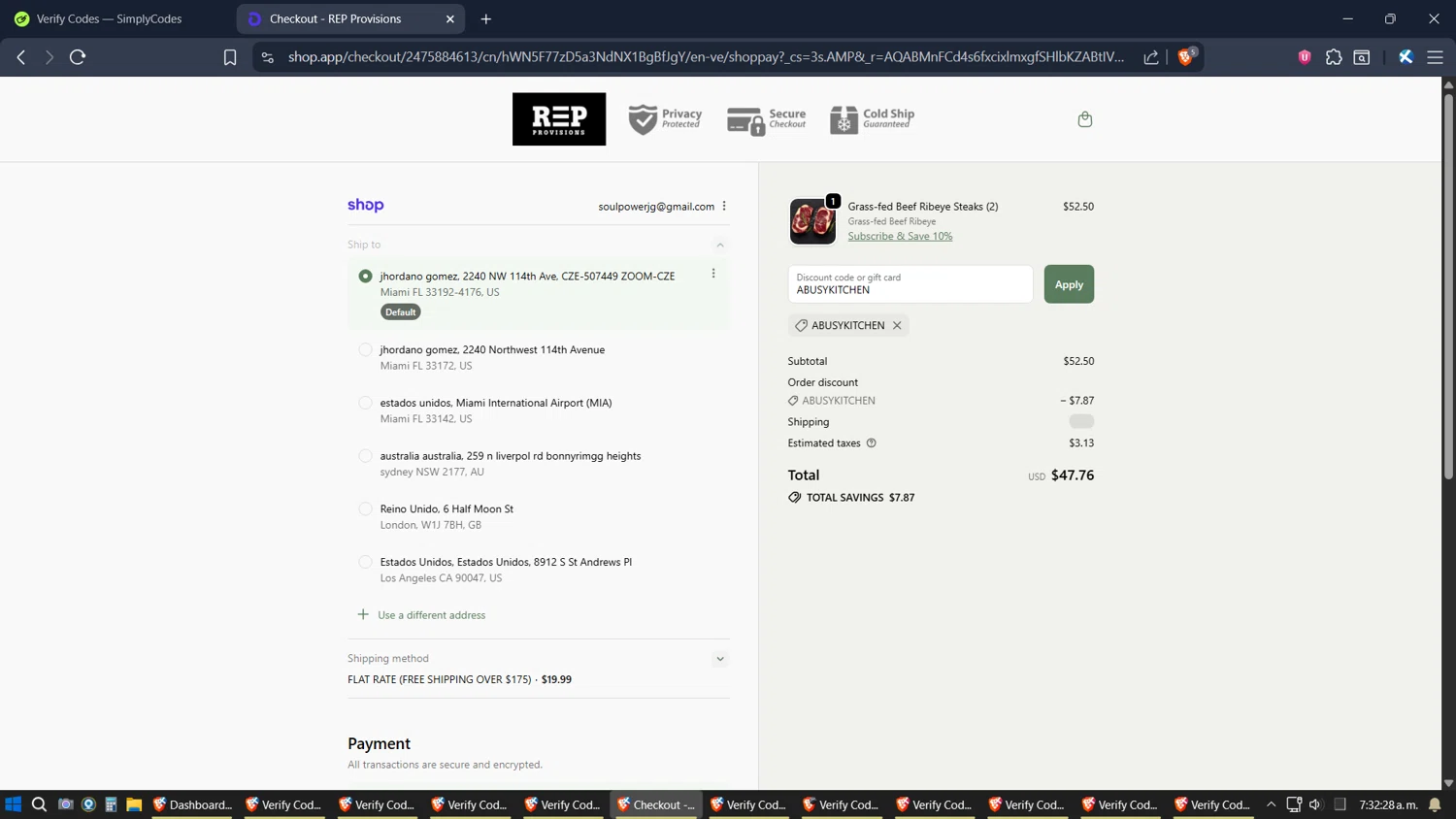Select the 2240 Northwest 114th Avenue address
1456x819 pixels.
[365, 349]
